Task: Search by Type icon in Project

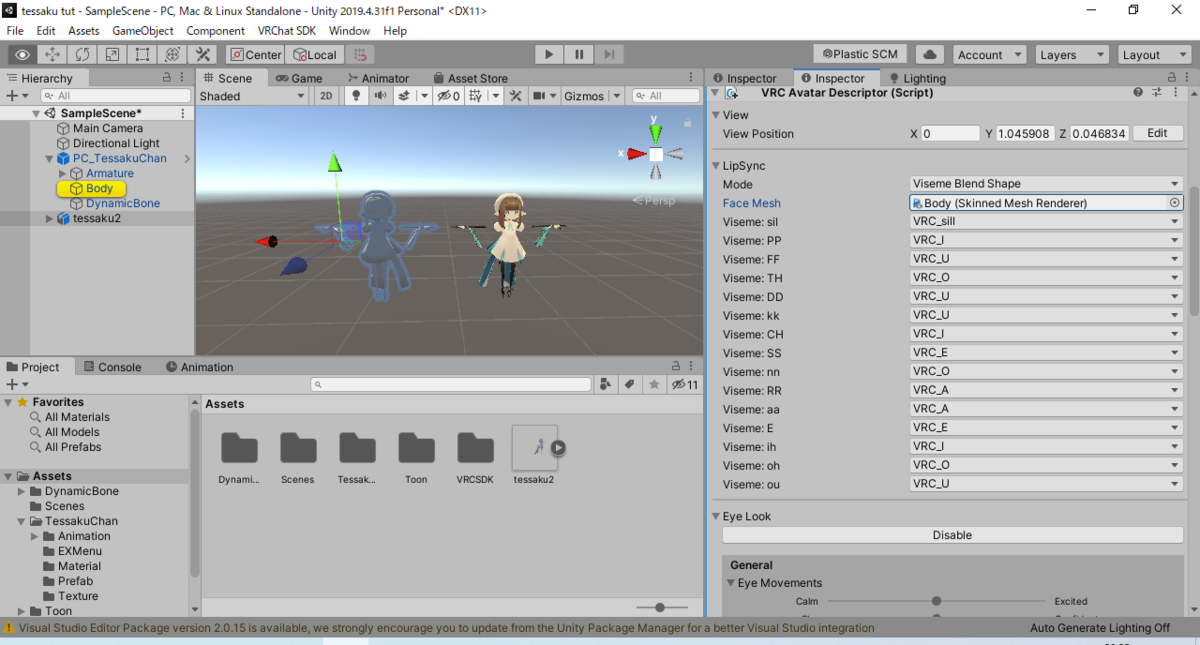Action: tap(605, 384)
